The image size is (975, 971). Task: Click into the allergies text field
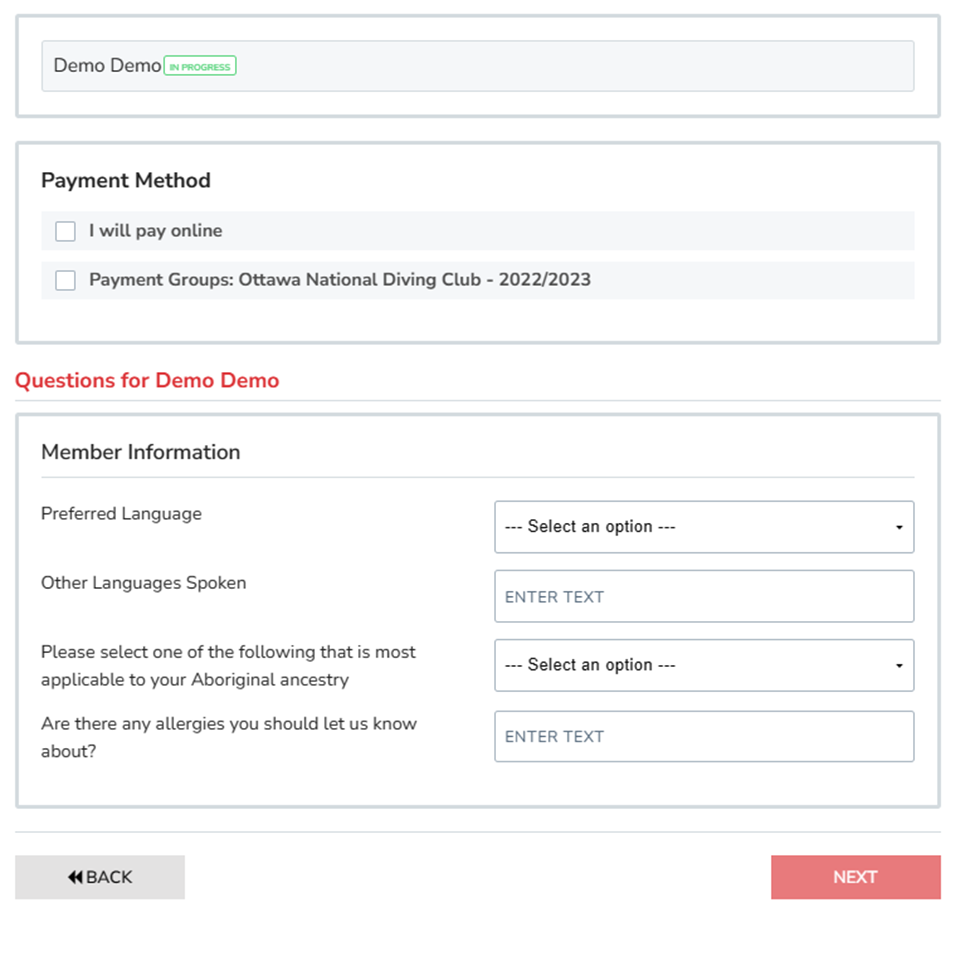(x=703, y=736)
